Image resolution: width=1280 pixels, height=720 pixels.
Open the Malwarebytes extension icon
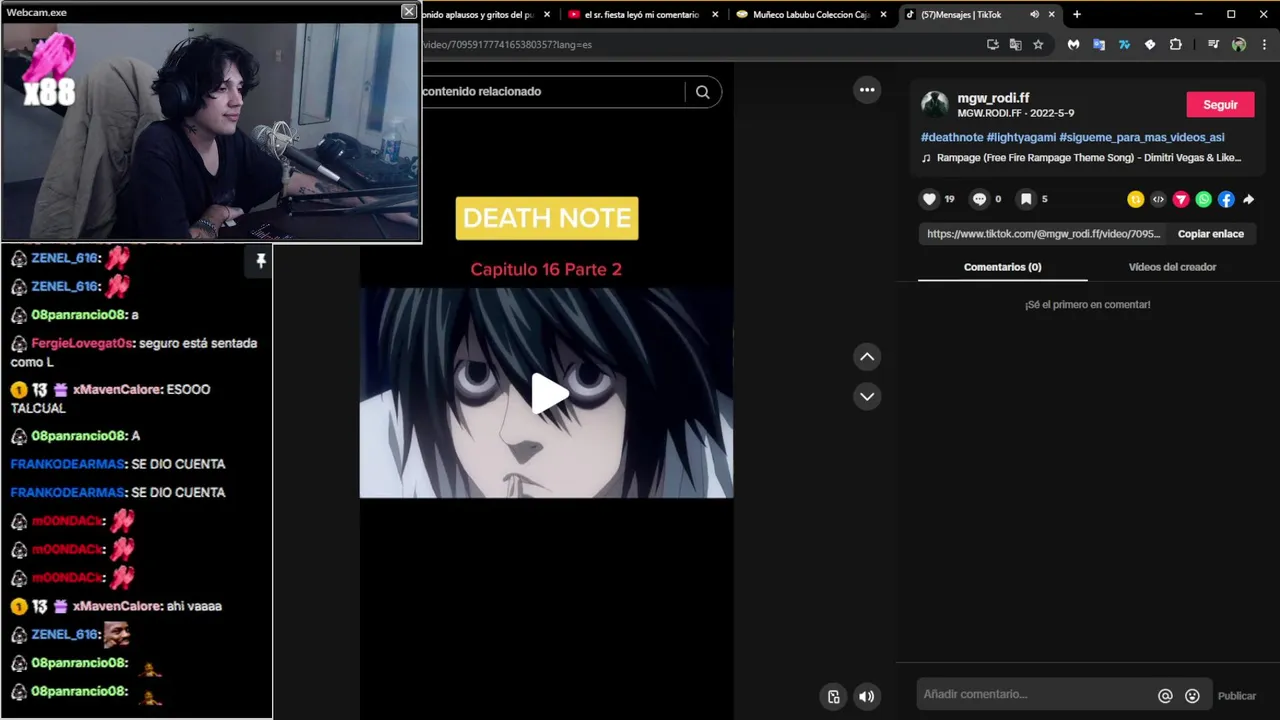click(1073, 44)
